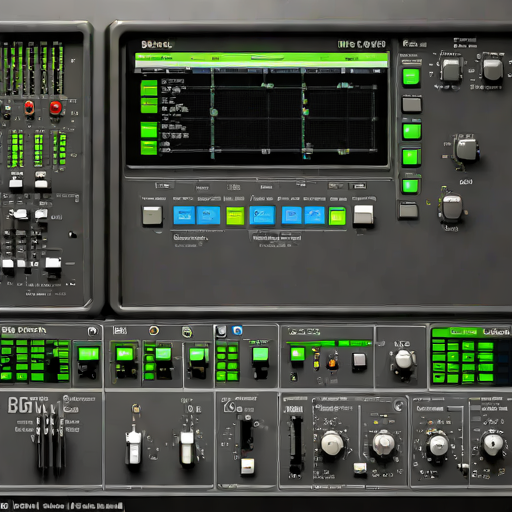
Task: Click the small red button with orange ring
Action: point(29,107)
